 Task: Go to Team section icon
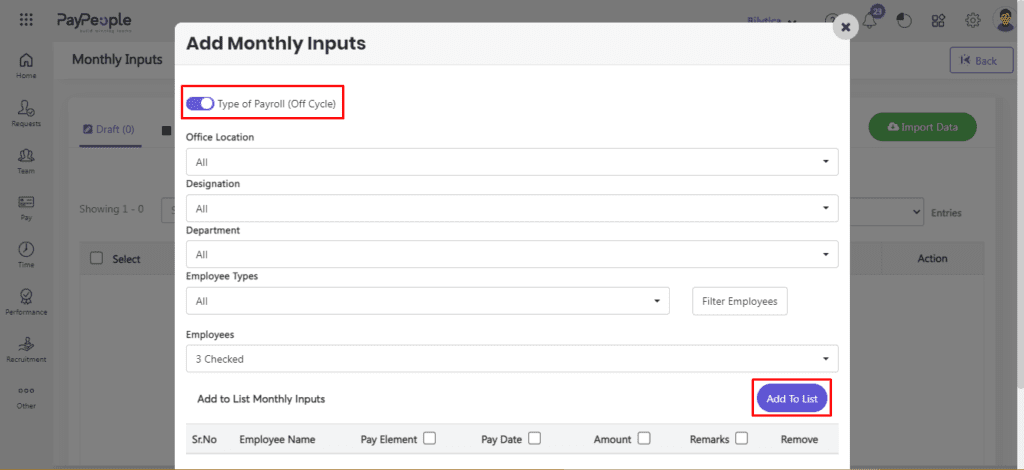tap(26, 157)
